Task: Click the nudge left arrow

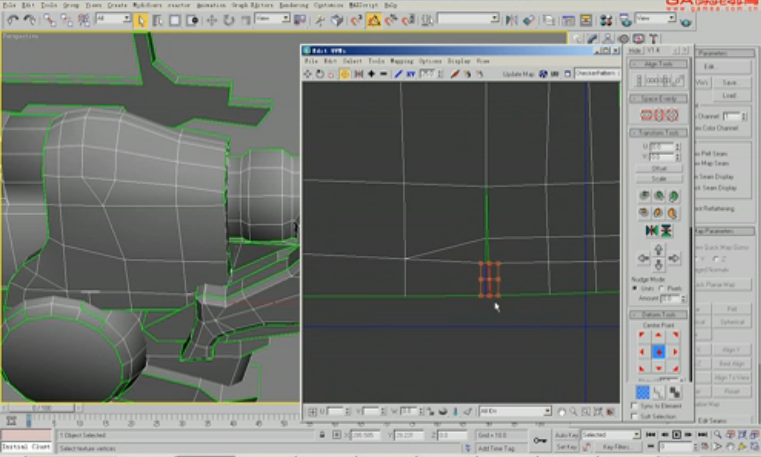Action: click(x=644, y=259)
